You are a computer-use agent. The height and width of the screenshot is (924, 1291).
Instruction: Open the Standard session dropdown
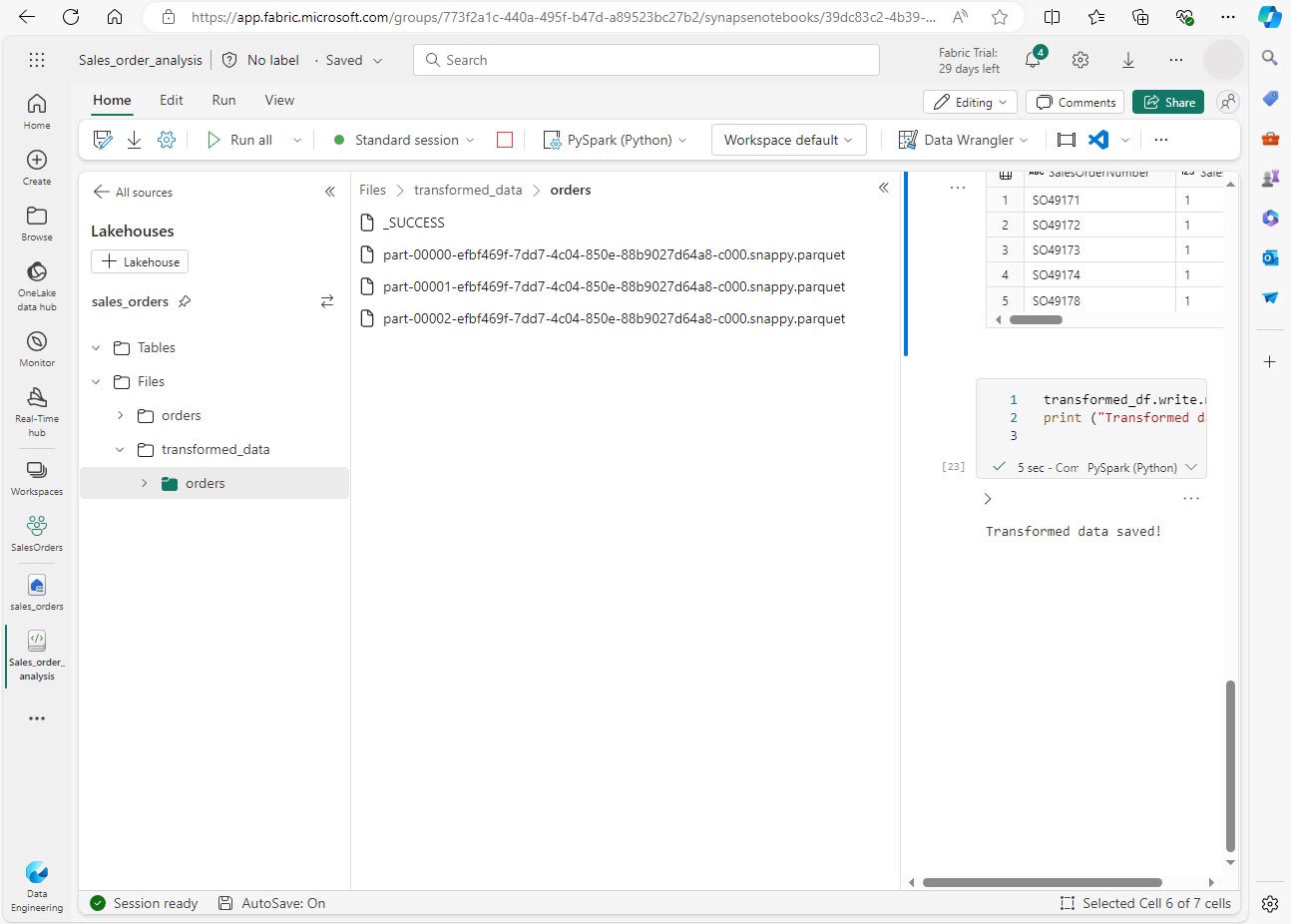404,140
